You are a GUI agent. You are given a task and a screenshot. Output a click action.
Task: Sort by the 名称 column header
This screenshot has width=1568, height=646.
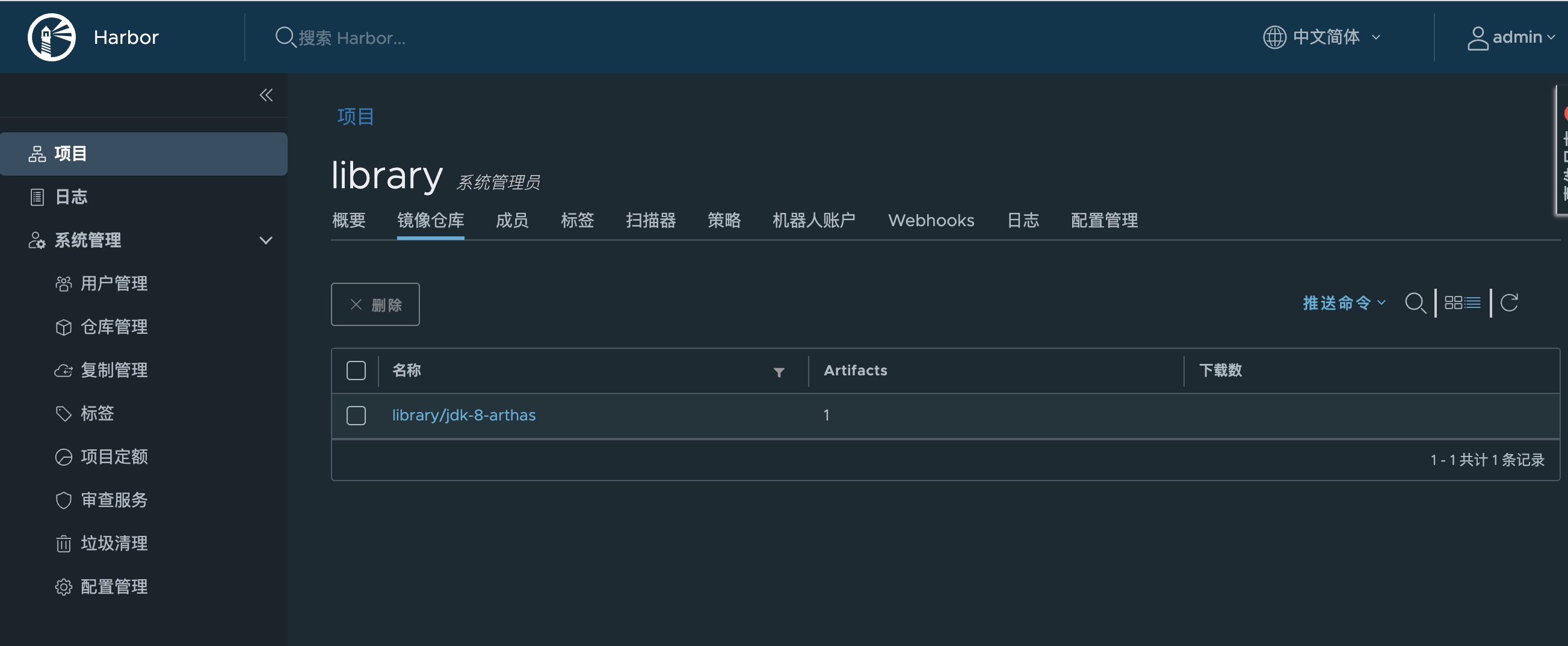tap(407, 371)
